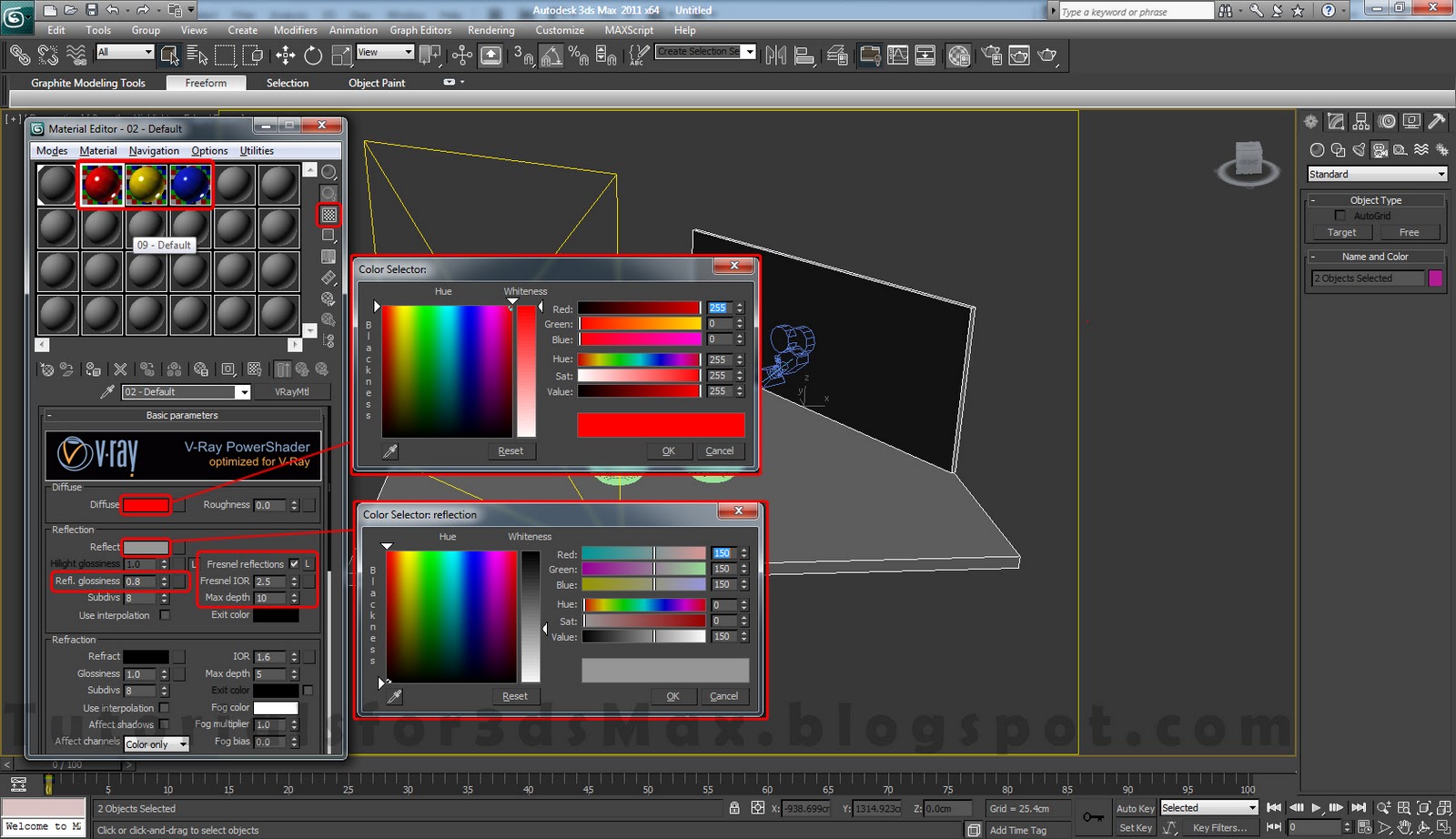Open the View reference coordinate dropdown
The image size is (1456, 839).
tap(385, 52)
